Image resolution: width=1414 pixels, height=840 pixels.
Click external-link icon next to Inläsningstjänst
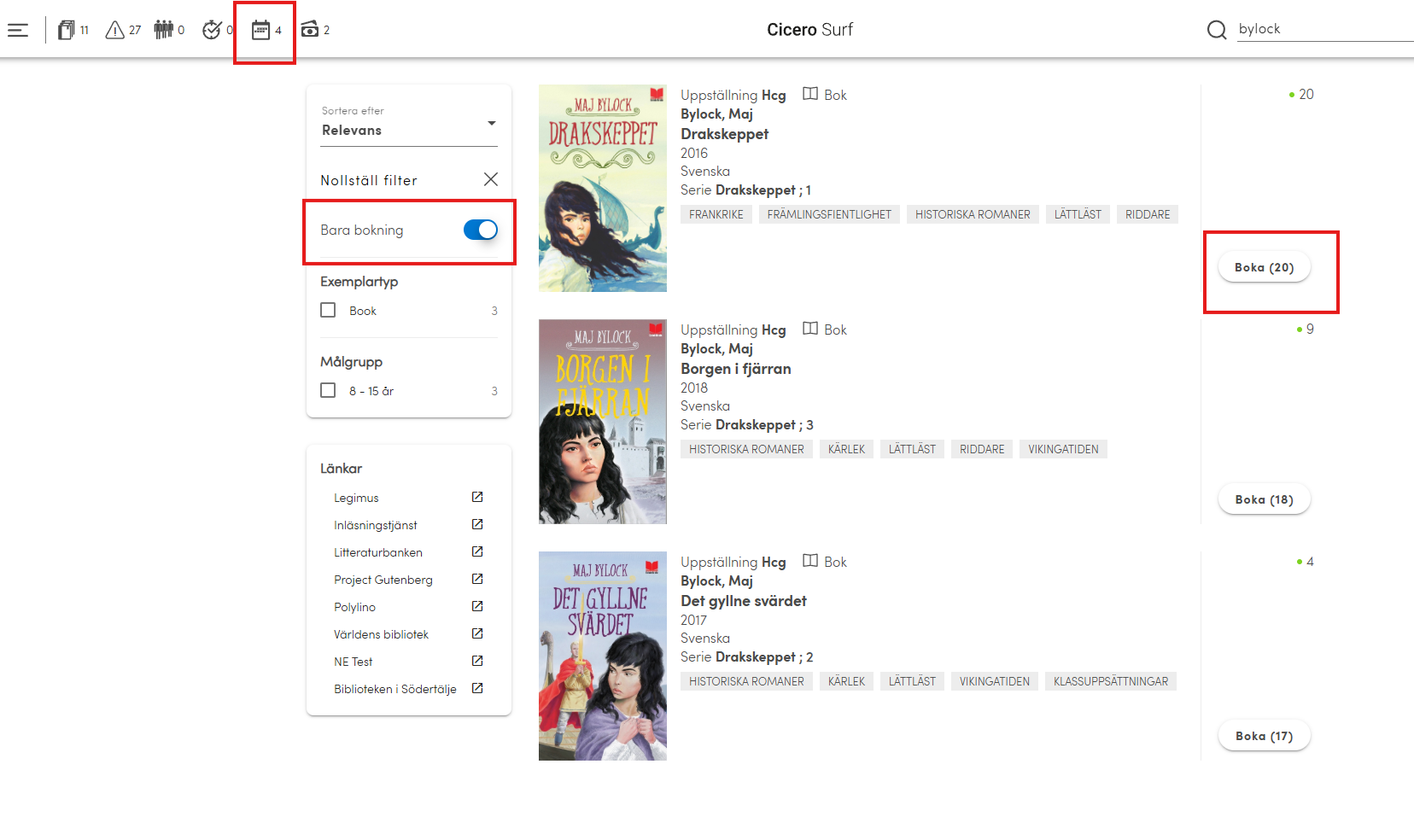point(477,524)
